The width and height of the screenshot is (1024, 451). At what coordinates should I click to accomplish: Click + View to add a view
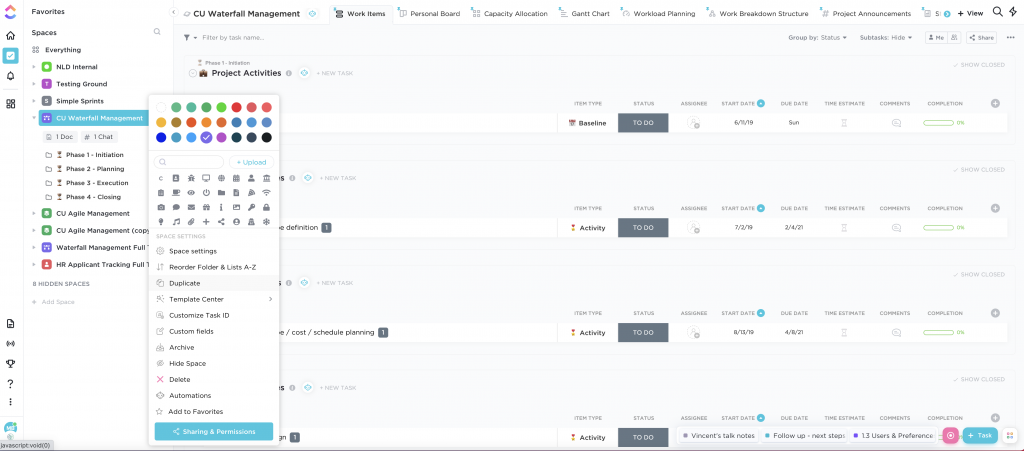[970, 13]
